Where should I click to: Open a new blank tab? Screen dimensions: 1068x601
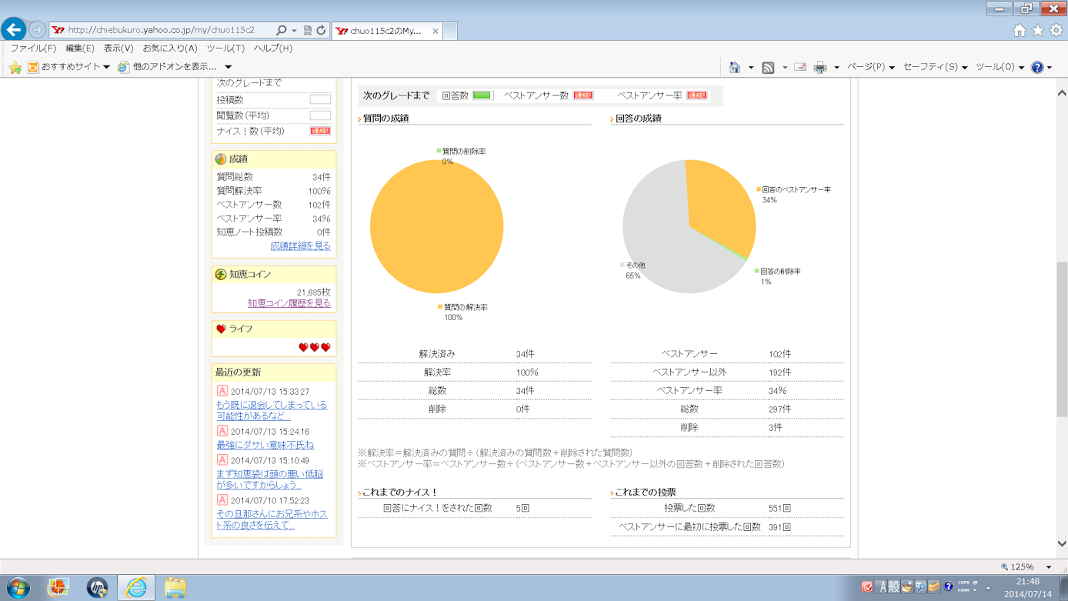pyautogui.click(x=450, y=31)
